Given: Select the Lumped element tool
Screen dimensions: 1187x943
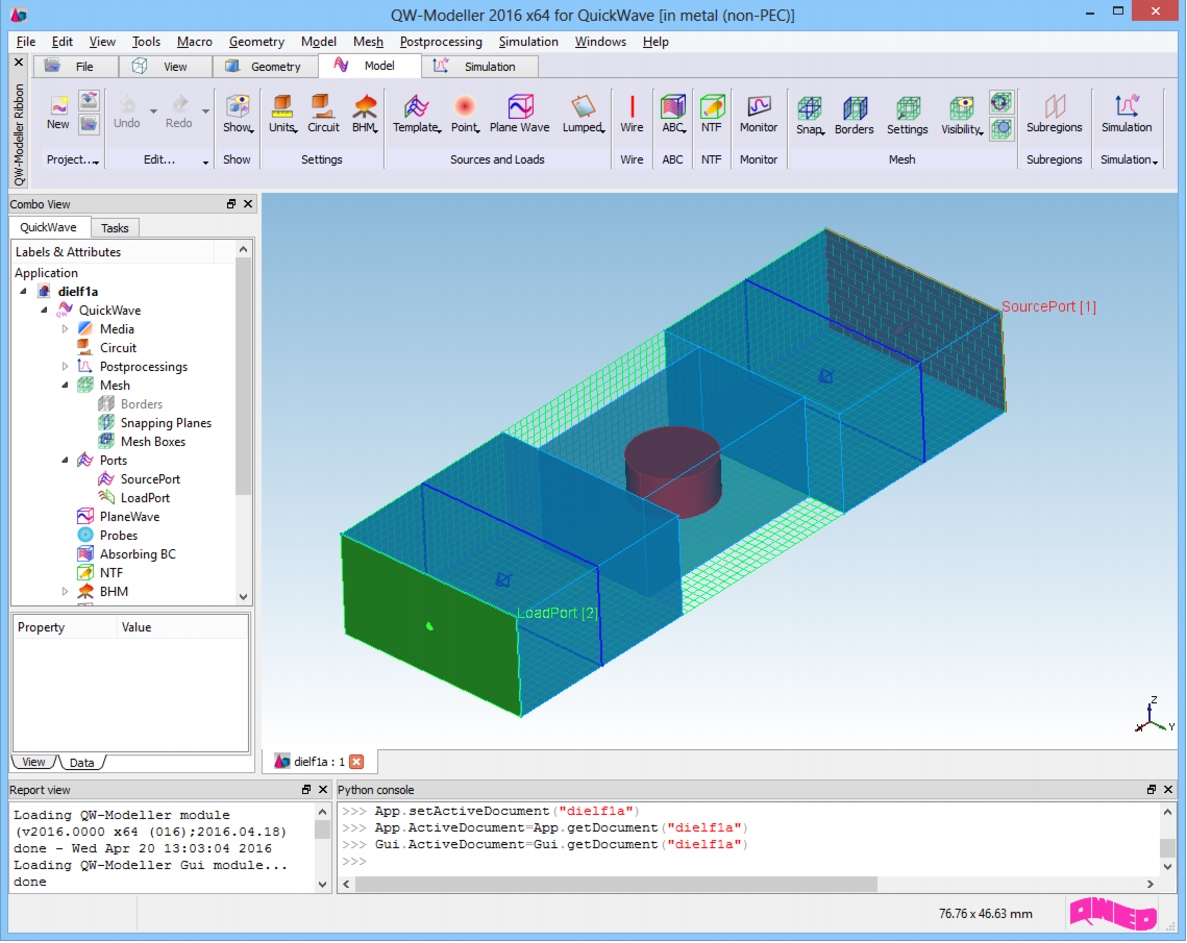Looking at the screenshot, I should tap(583, 114).
